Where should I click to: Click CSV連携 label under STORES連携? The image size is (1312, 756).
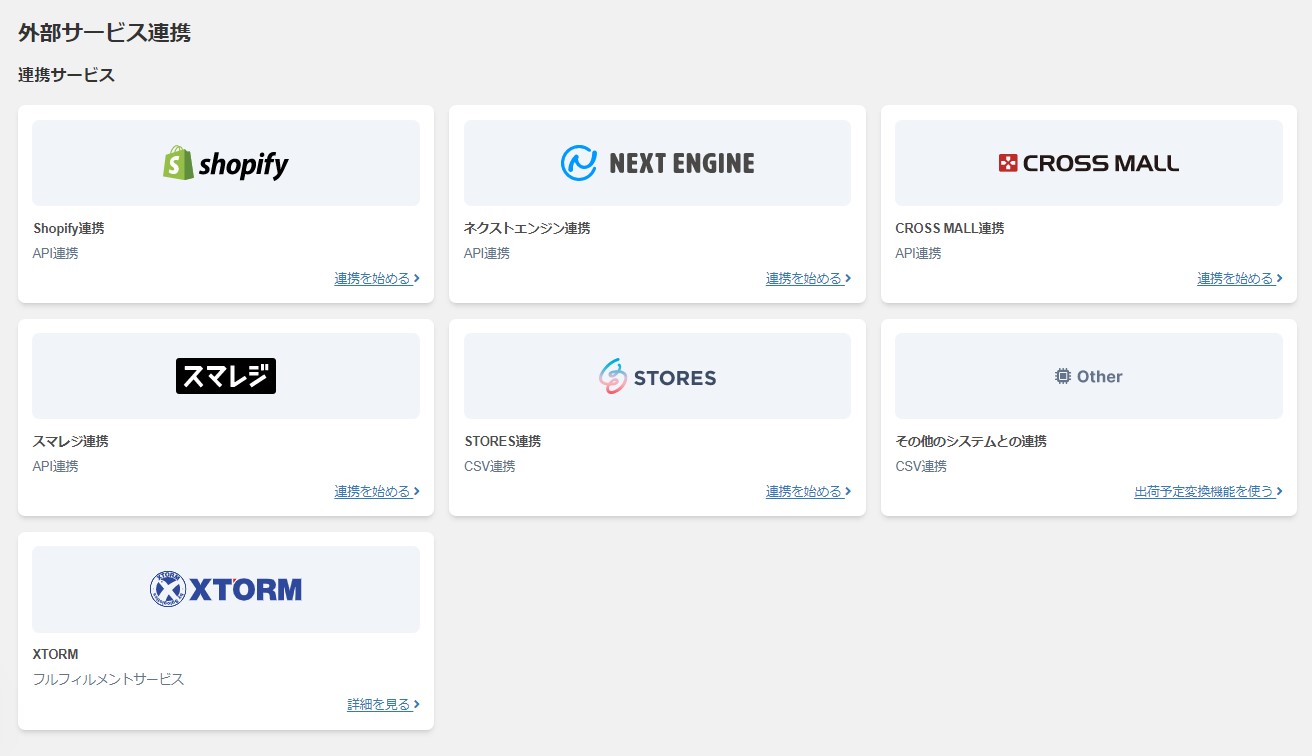(489, 466)
